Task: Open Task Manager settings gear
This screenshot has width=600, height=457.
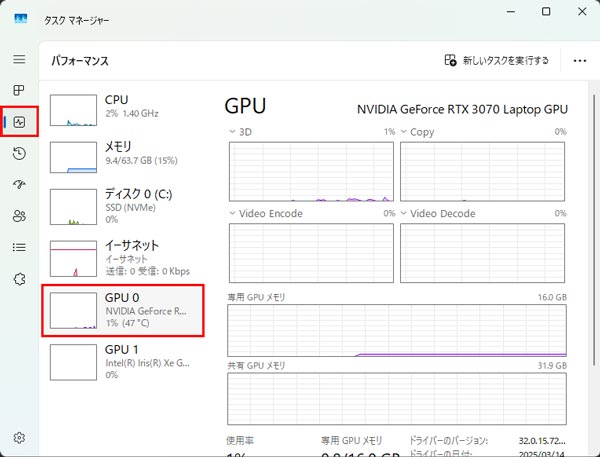Action: pyautogui.click(x=19, y=437)
